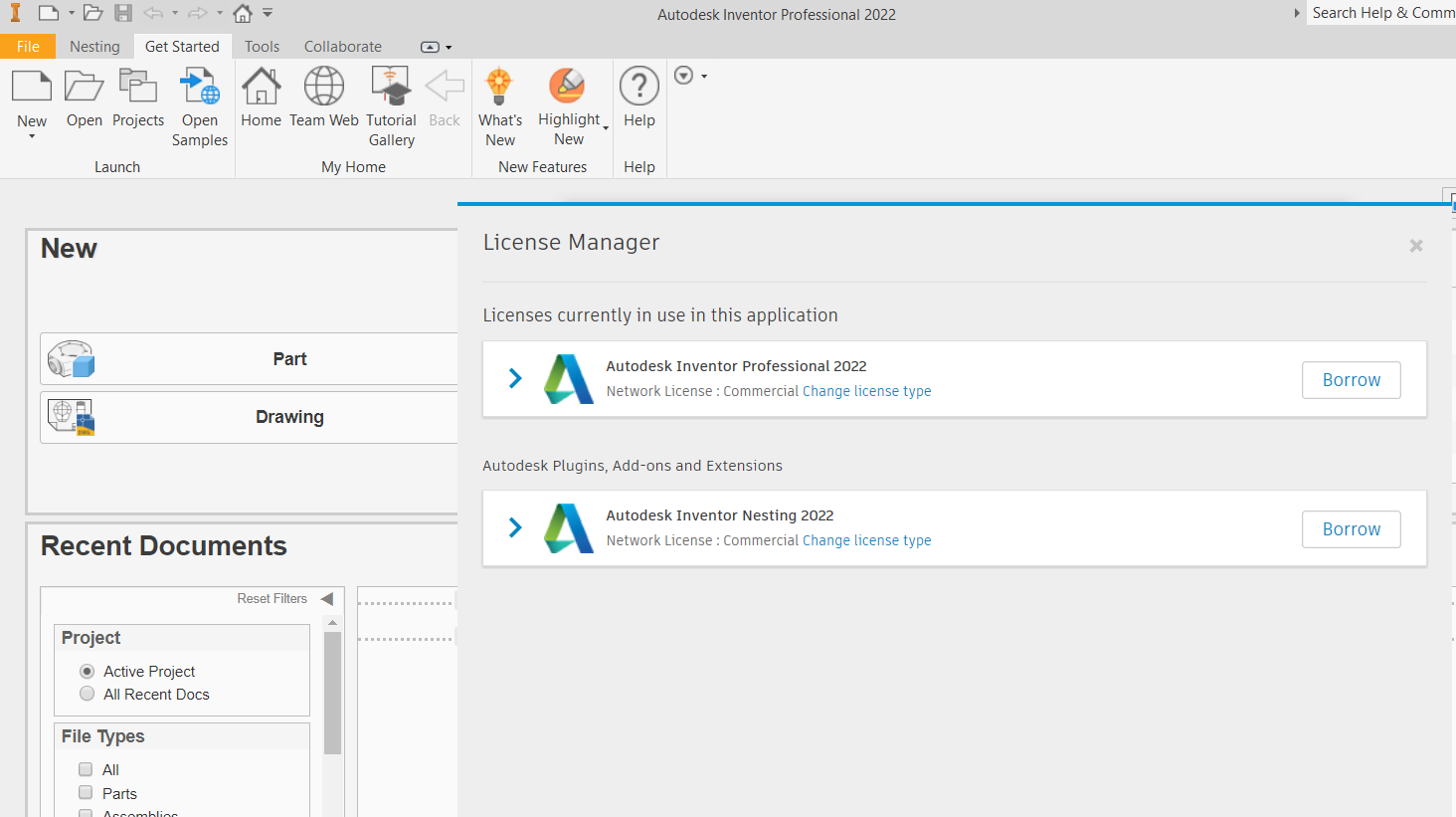The image size is (1456, 817).
Task: Open What's New lightbulb icon
Action: [x=499, y=87]
